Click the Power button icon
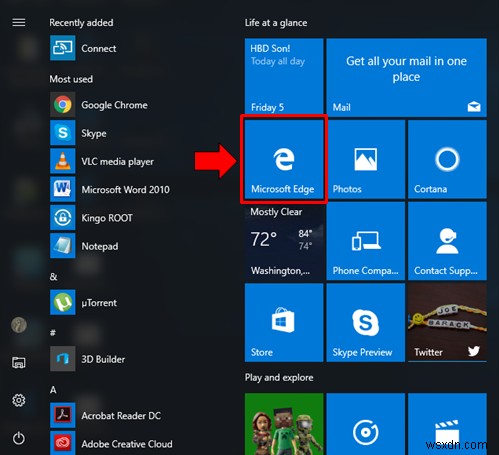This screenshot has width=499, height=455. coord(19,438)
